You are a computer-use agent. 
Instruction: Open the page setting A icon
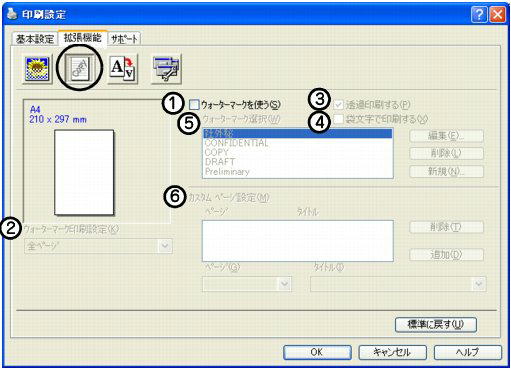point(123,68)
